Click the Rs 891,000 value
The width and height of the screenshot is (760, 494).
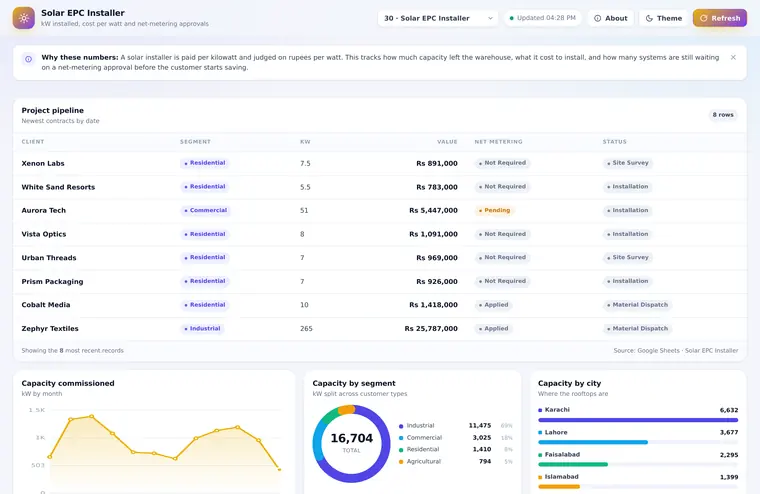pyautogui.click(x=437, y=163)
